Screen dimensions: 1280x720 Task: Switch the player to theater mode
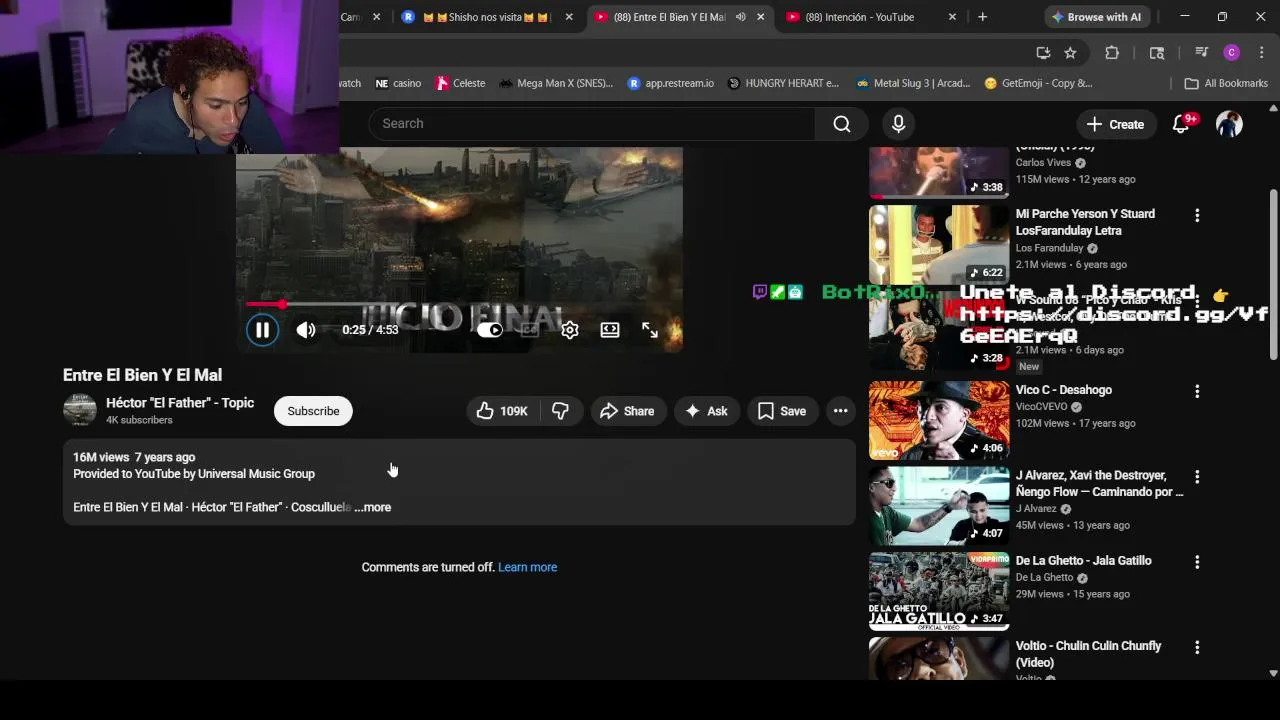(x=610, y=330)
